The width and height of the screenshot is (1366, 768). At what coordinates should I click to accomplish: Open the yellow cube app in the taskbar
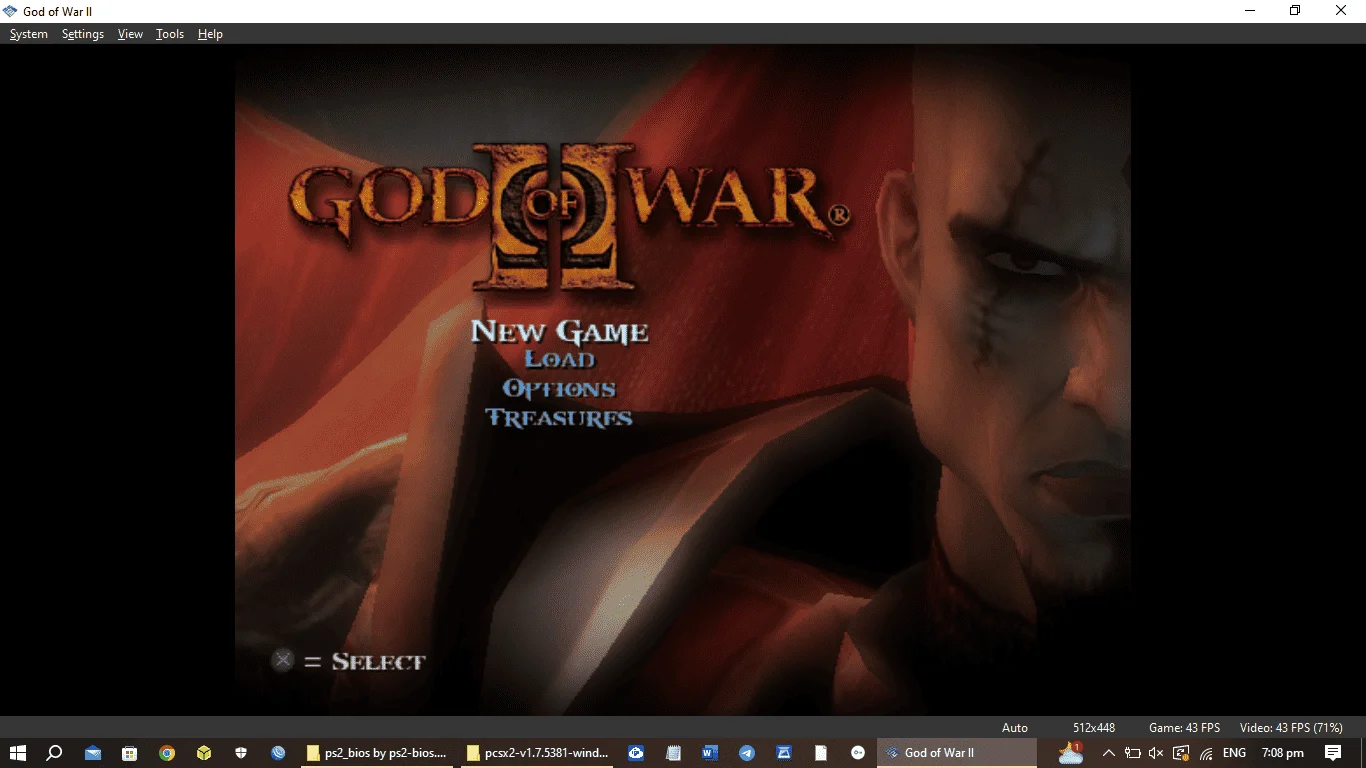[x=204, y=753]
